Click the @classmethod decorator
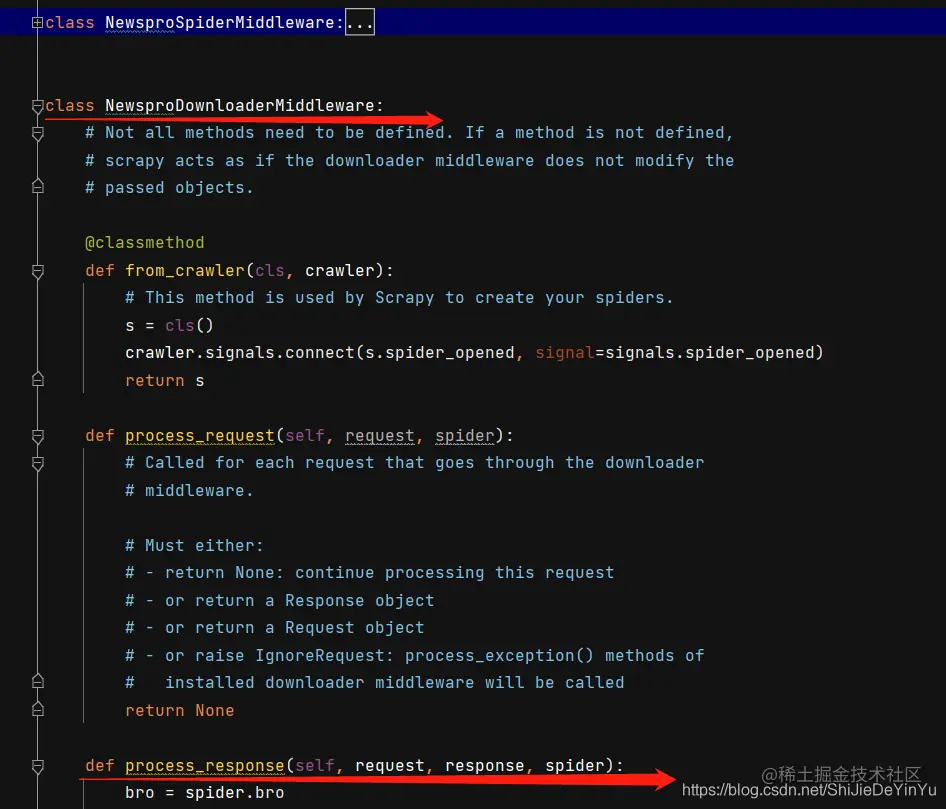Screen dimensions: 946x809 pyautogui.click(x=145, y=243)
